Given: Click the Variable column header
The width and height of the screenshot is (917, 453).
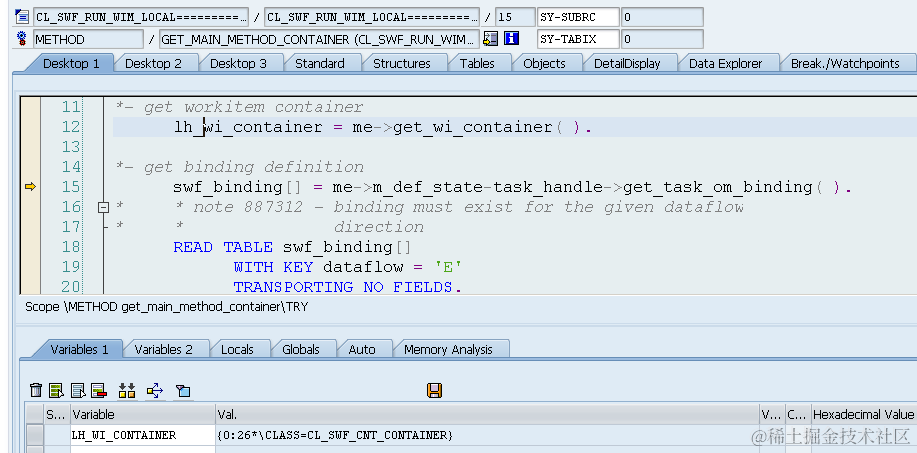Looking at the screenshot, I should 143,414.
